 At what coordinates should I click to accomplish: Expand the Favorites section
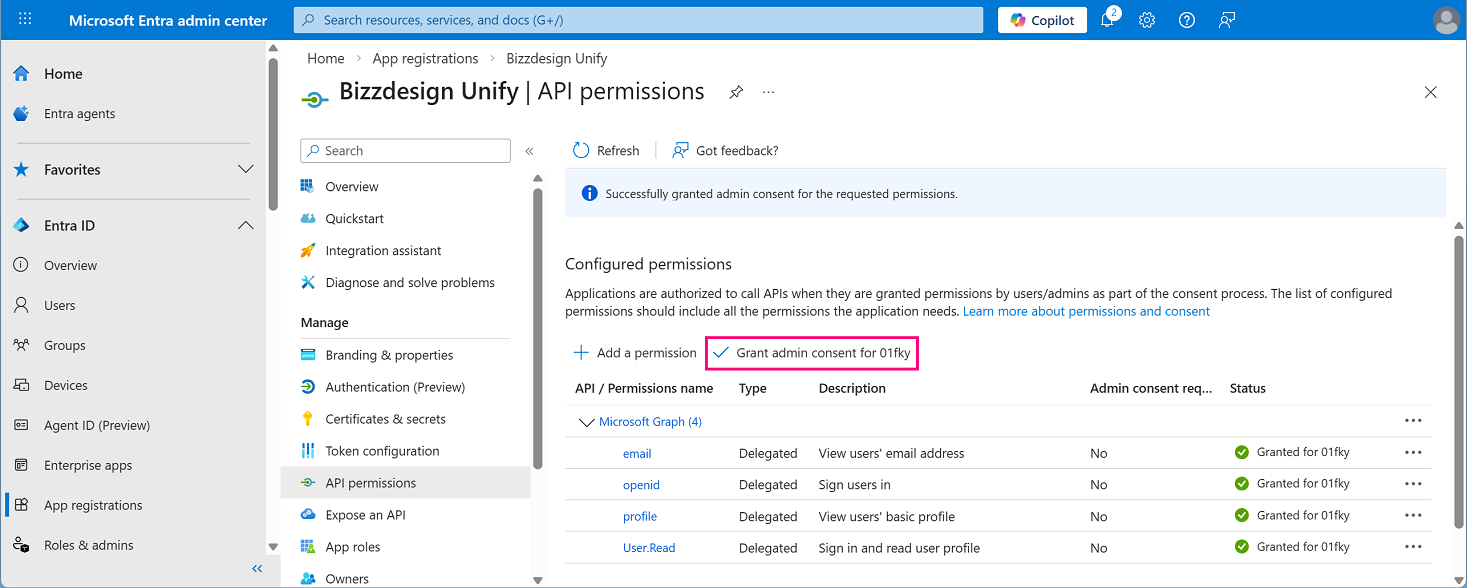coord(246,169)
